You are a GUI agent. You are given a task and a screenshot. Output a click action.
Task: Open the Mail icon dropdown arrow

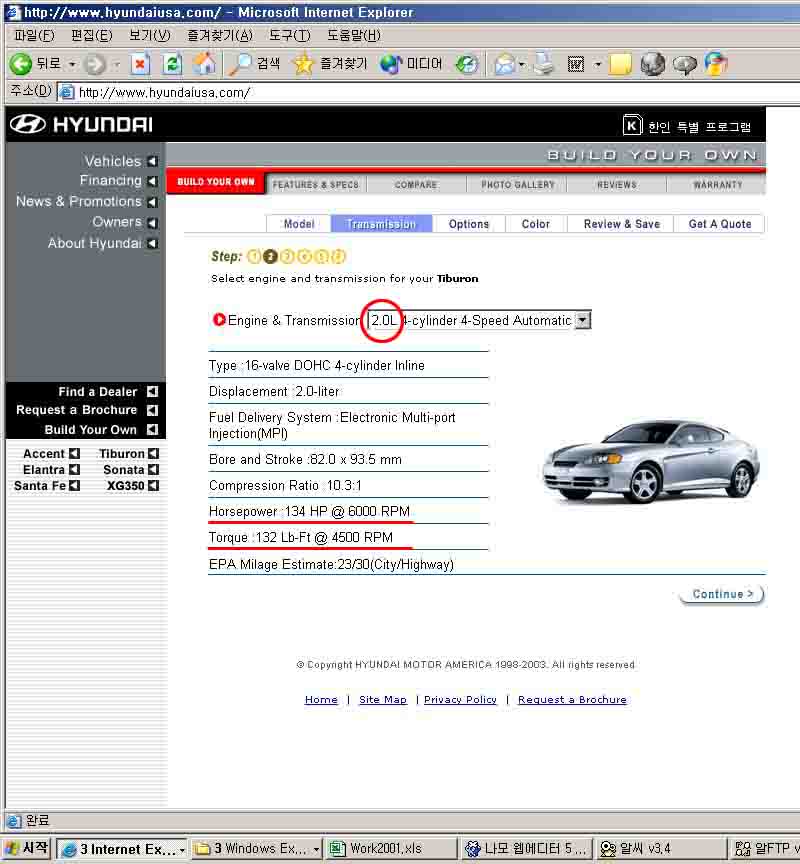(x=522, y=64)
